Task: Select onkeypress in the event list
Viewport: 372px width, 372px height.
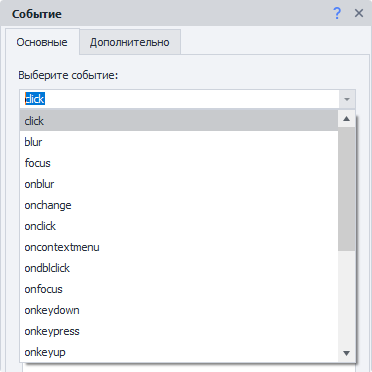Action: click(179, 331)
